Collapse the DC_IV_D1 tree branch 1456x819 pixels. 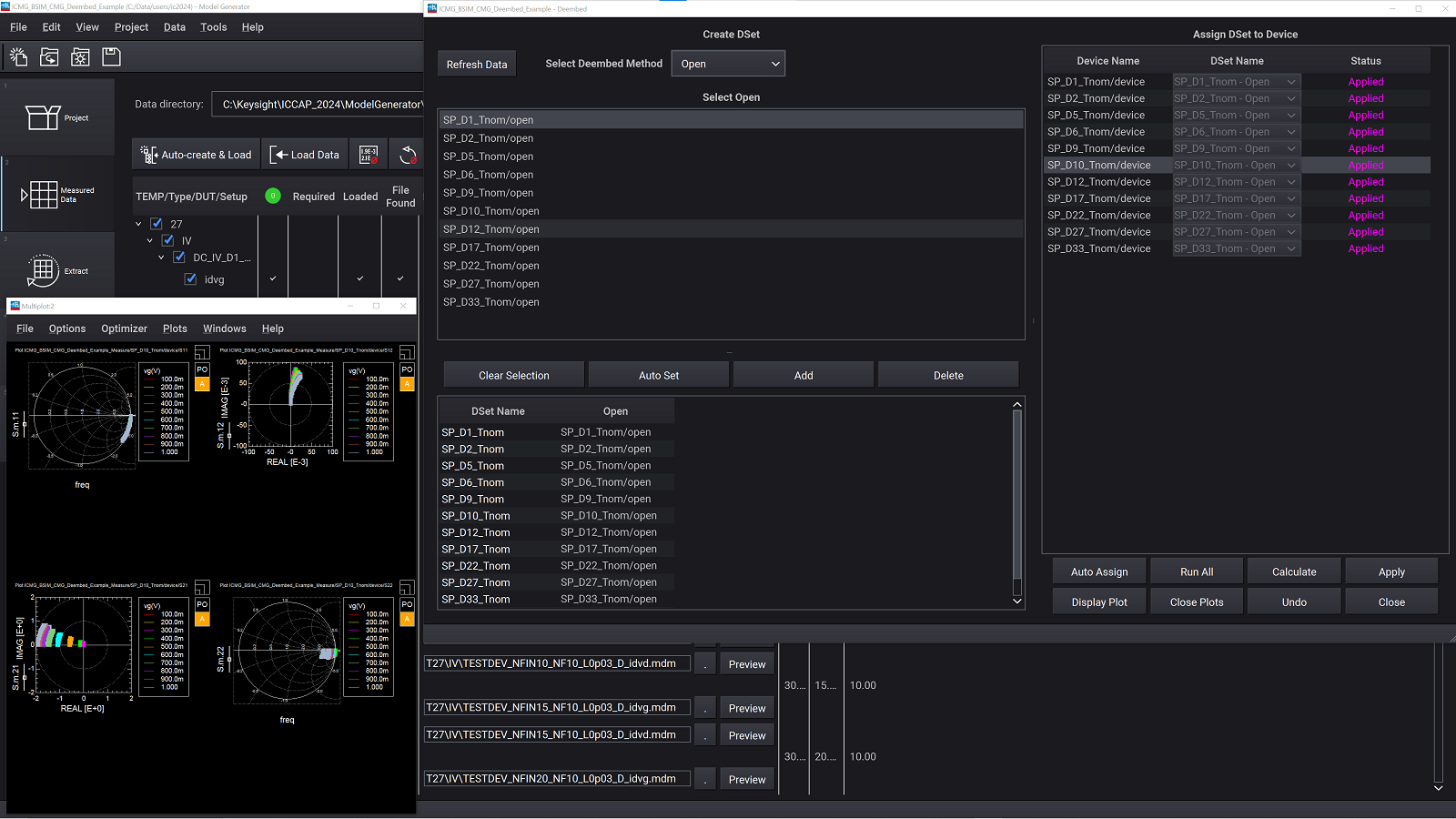[x=161, y=257]
